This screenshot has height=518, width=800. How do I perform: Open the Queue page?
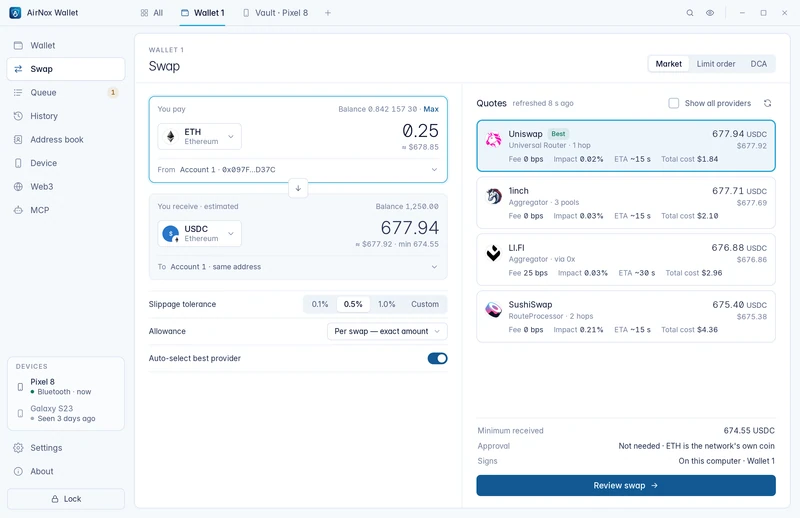click(x=66, y=92)
